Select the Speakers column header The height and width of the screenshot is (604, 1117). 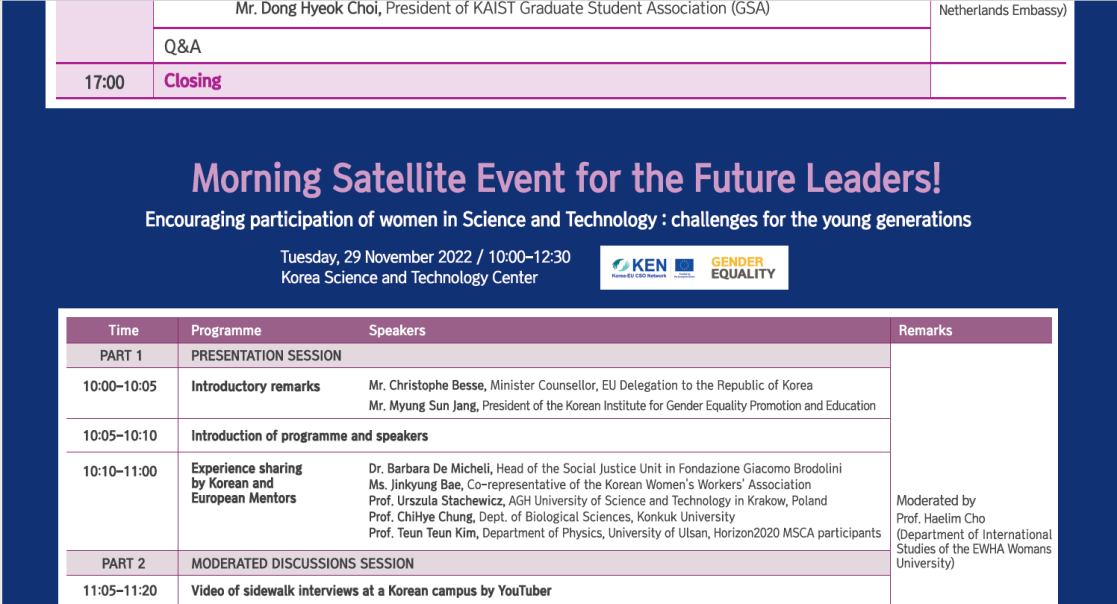coord(397,330)
